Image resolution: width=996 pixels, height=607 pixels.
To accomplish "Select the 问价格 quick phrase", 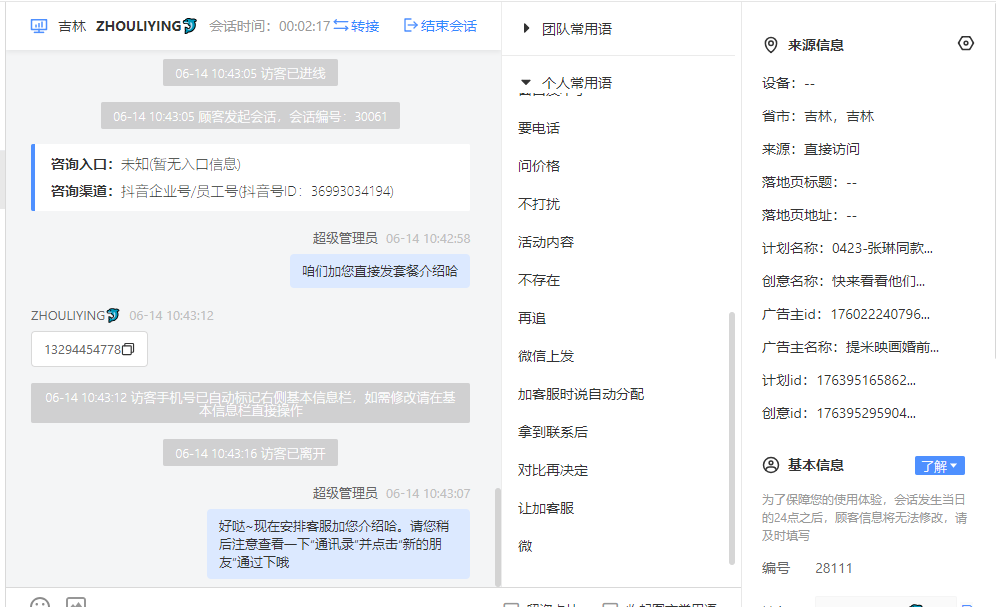I will click(539, 166).
